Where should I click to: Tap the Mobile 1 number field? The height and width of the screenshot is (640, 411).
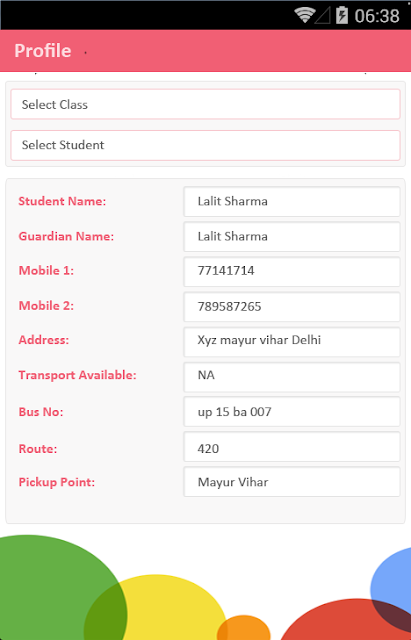click(292, 271)
